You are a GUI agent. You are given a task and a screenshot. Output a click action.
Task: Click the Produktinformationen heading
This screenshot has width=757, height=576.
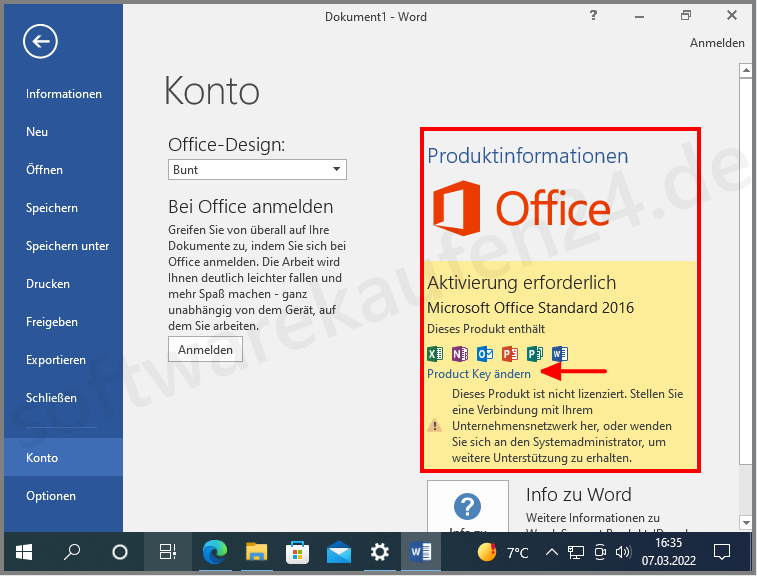click(x=528, y=156)
